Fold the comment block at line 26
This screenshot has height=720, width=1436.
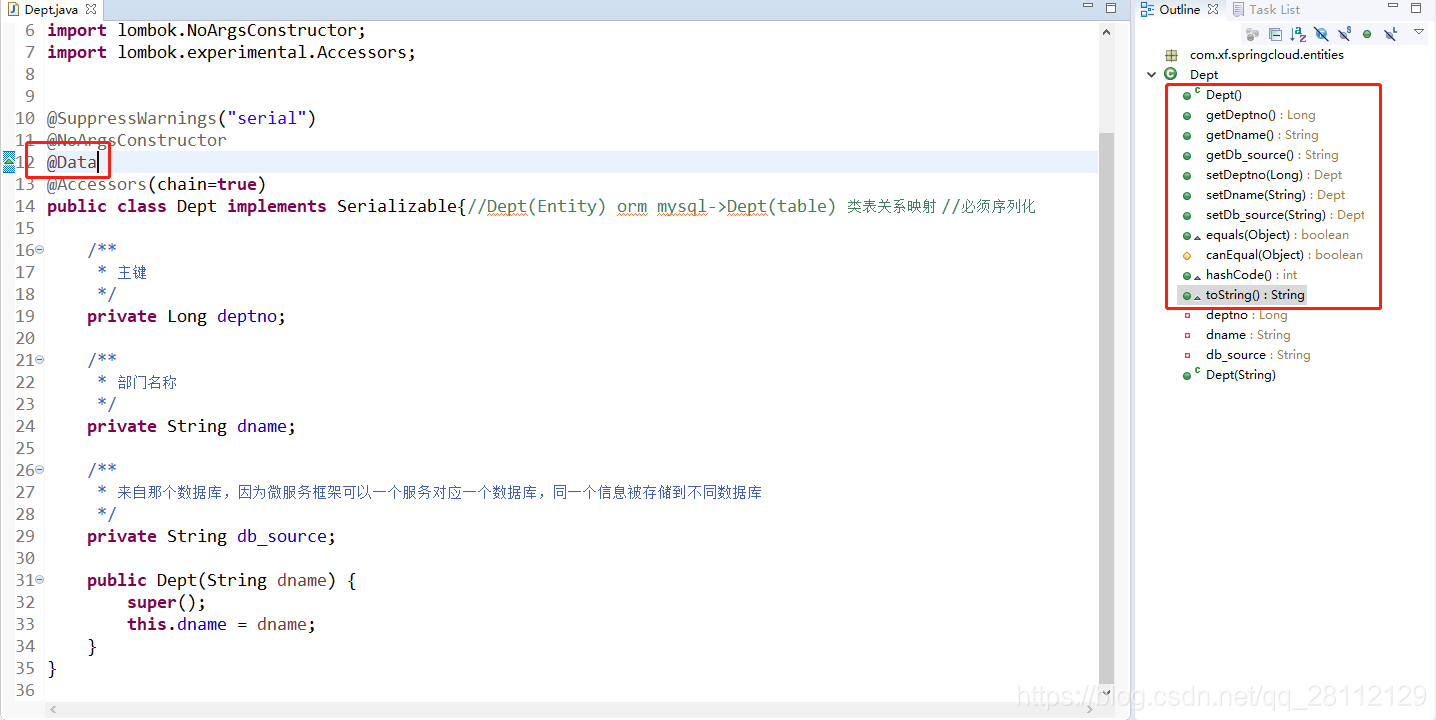click(x=40, y=470)
